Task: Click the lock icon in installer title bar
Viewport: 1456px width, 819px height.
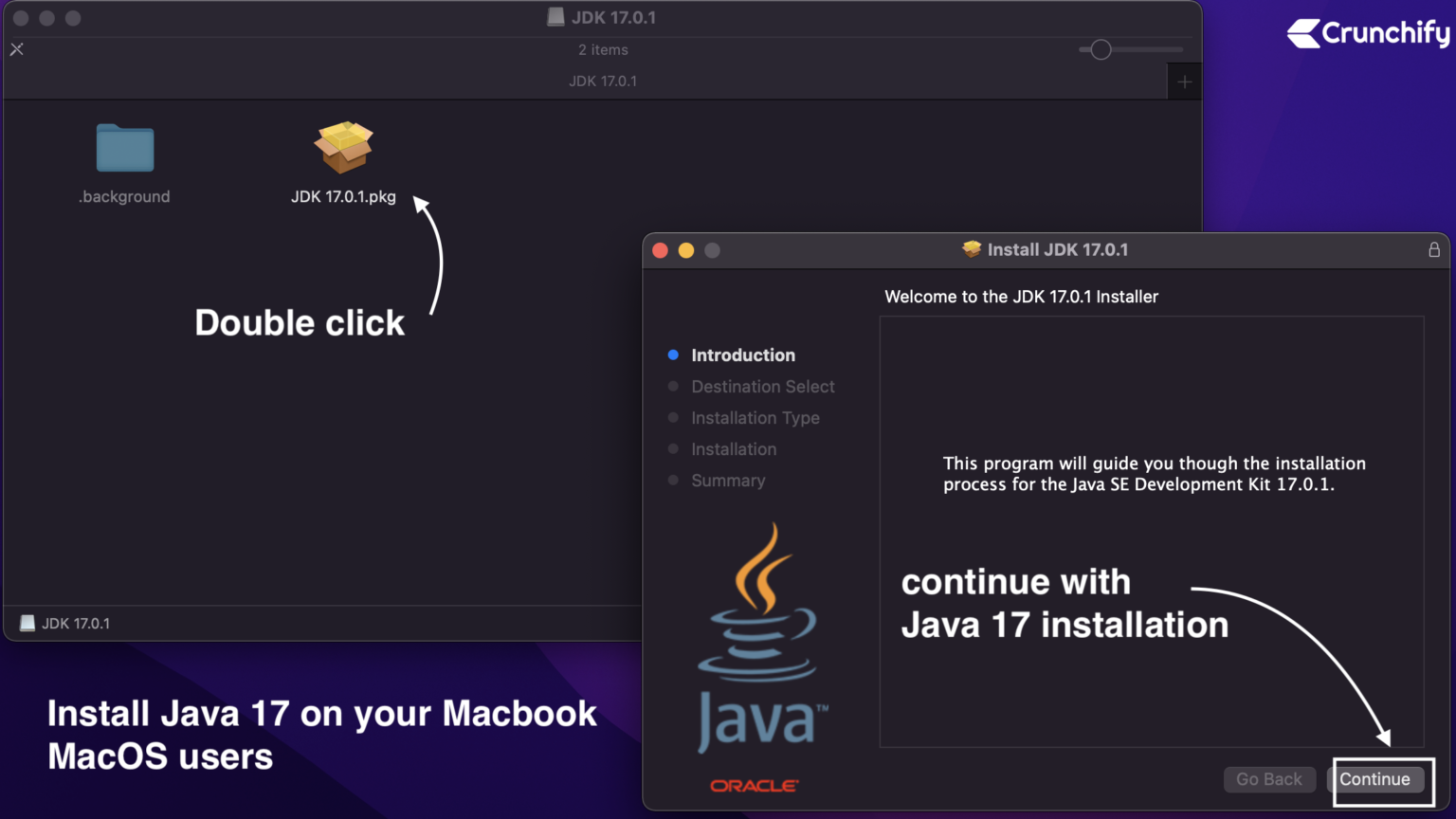Action: click(x=1434, y=249)
